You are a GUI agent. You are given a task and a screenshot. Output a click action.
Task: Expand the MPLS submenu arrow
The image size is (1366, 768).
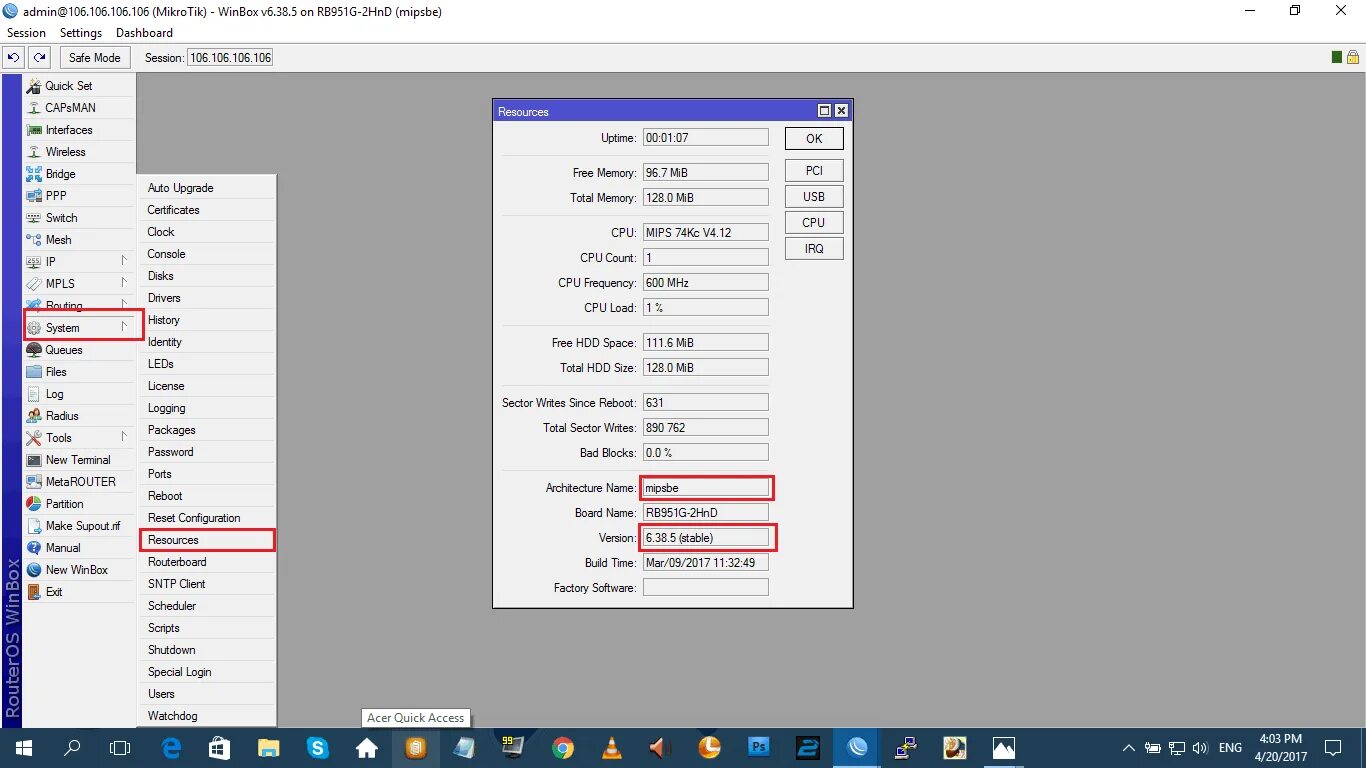[125, 283]
